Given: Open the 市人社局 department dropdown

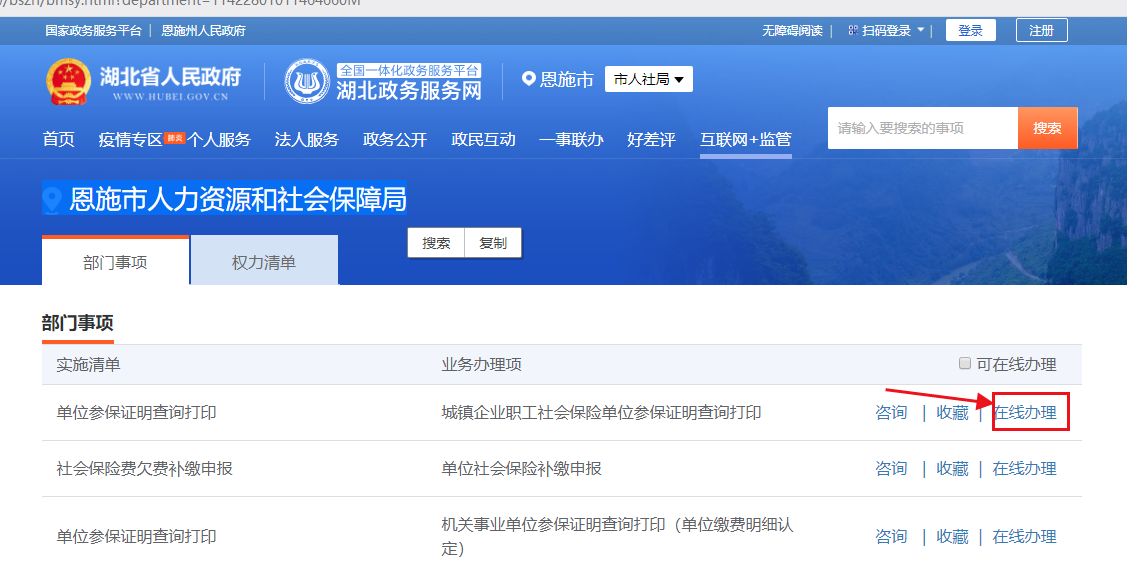Looking at the screenshot, I should [648, 79].
